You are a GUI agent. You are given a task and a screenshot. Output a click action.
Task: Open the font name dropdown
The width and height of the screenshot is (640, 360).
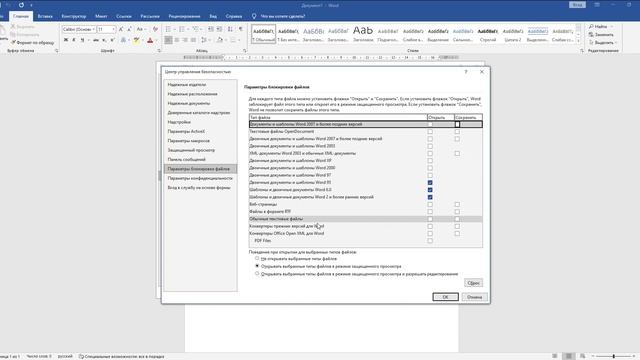tap(93, 29)
